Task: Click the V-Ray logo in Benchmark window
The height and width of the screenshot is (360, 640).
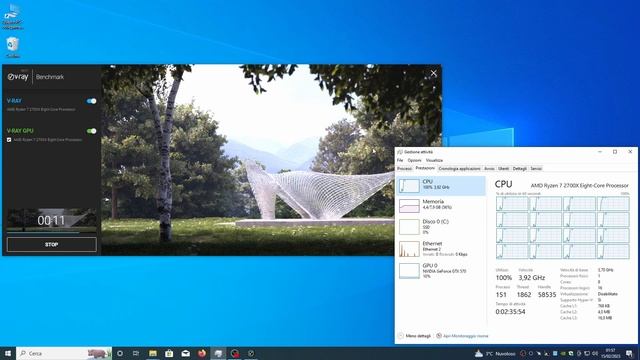Action: pyautogui.click(x=18, y=76)
